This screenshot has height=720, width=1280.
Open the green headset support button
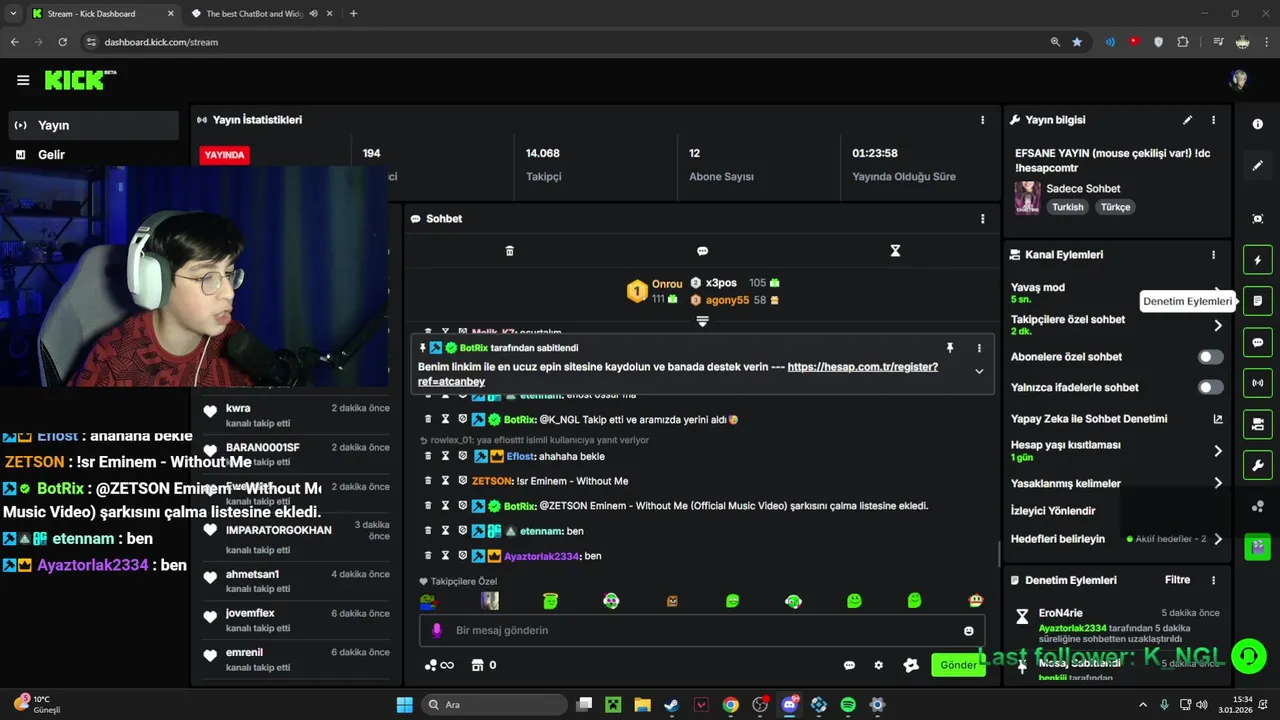(1248, 656)
